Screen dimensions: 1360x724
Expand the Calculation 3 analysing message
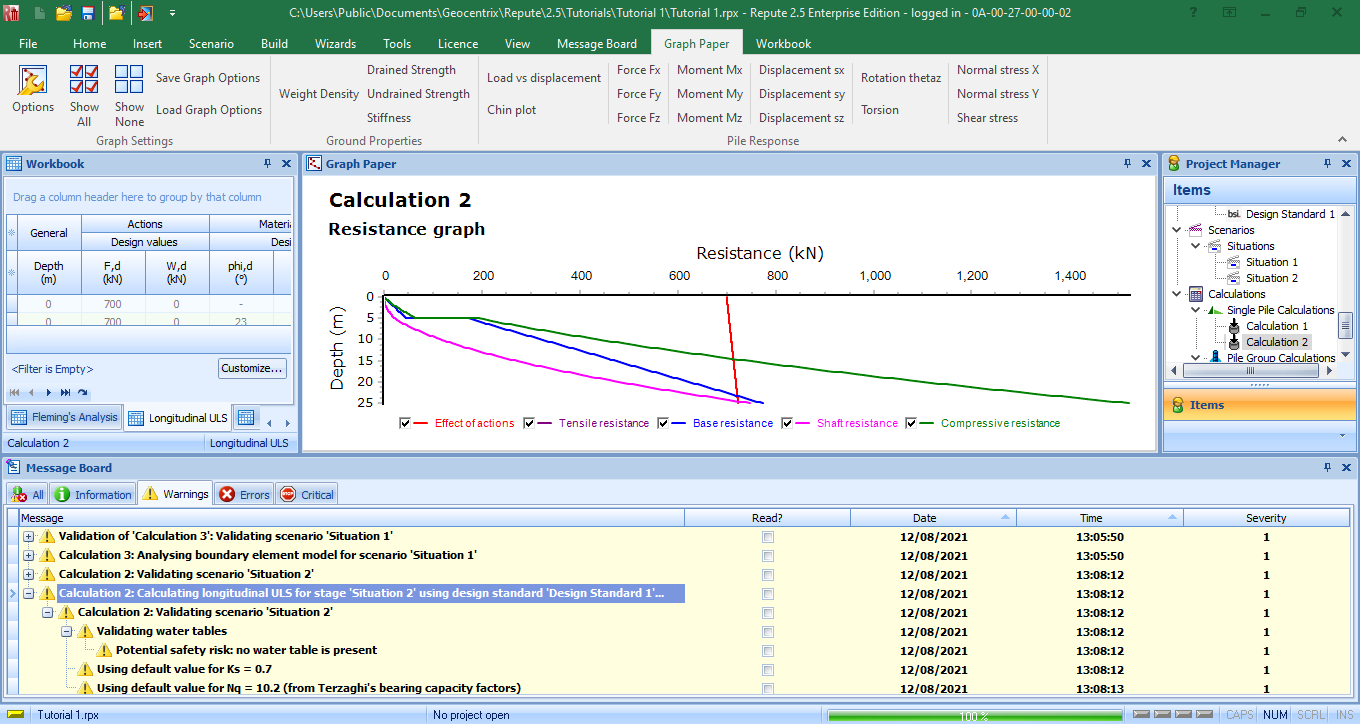29,556
